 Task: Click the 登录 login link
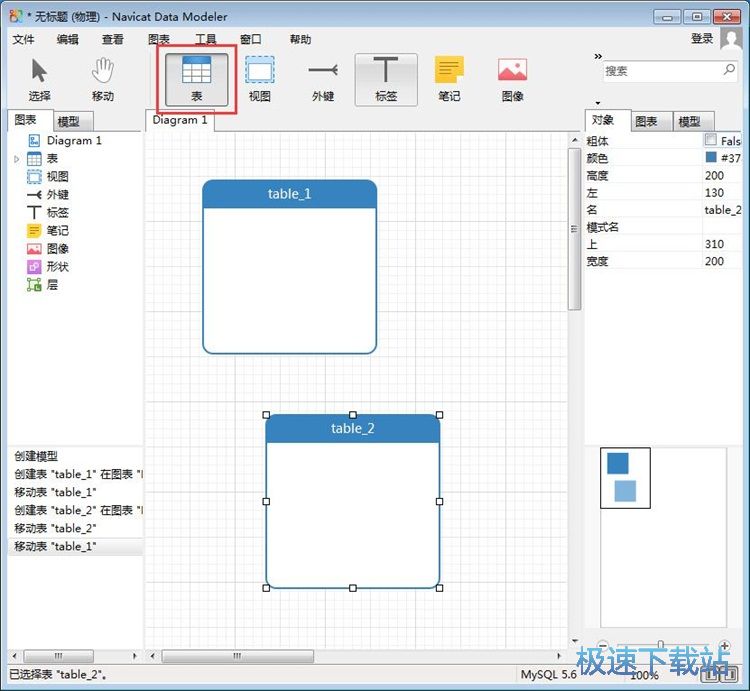[702, 38]
